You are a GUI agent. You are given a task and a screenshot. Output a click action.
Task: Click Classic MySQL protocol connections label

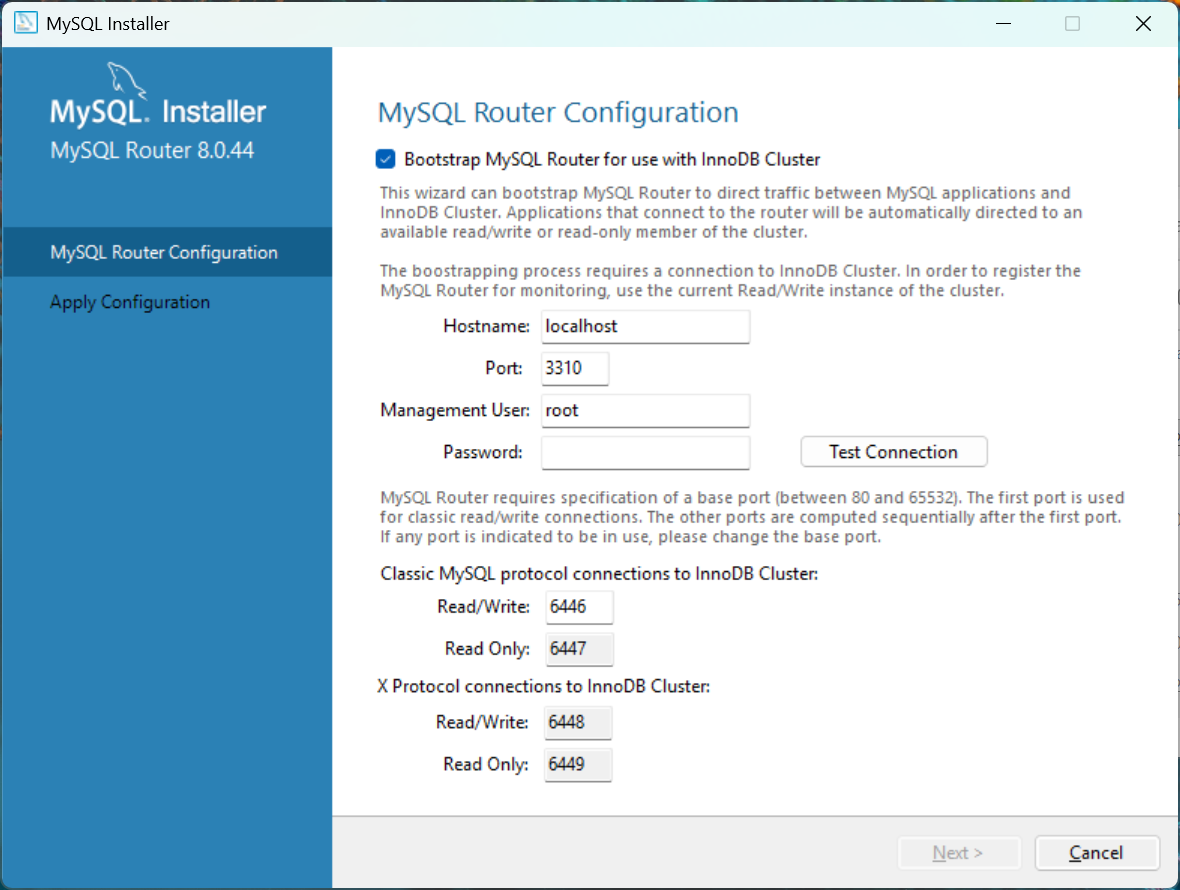(x=599, y=574)
